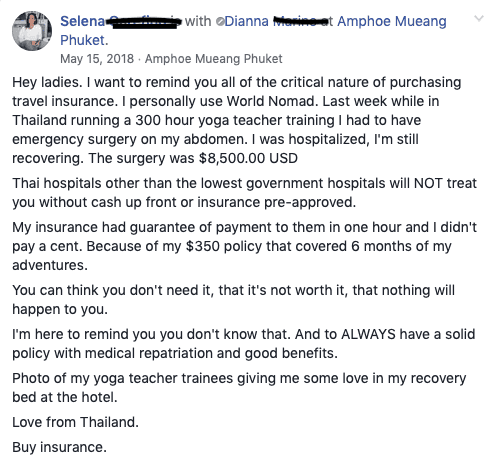Screen dimensions: 492x462
Task: Click the blue 'Phuket.' link on second line
Action: (84, 40)
